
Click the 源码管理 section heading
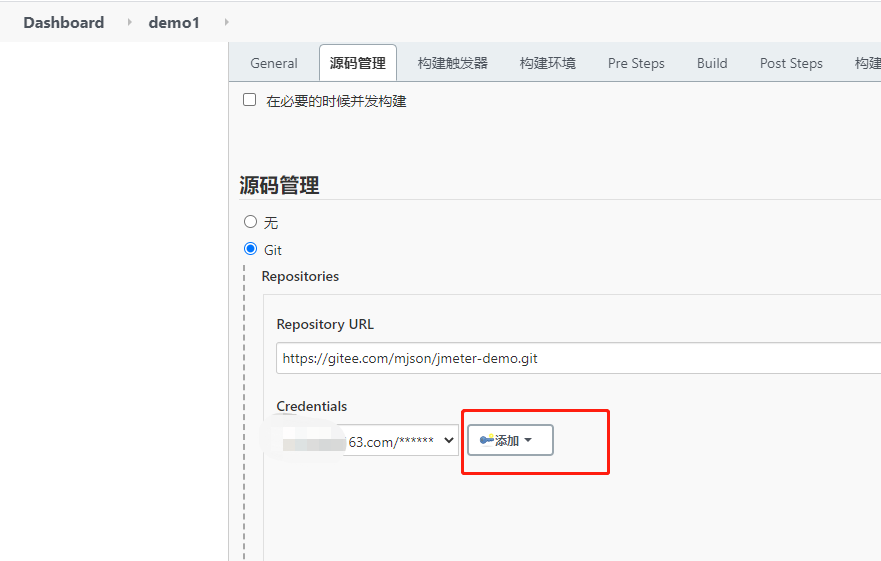click(x=279, y=185)
